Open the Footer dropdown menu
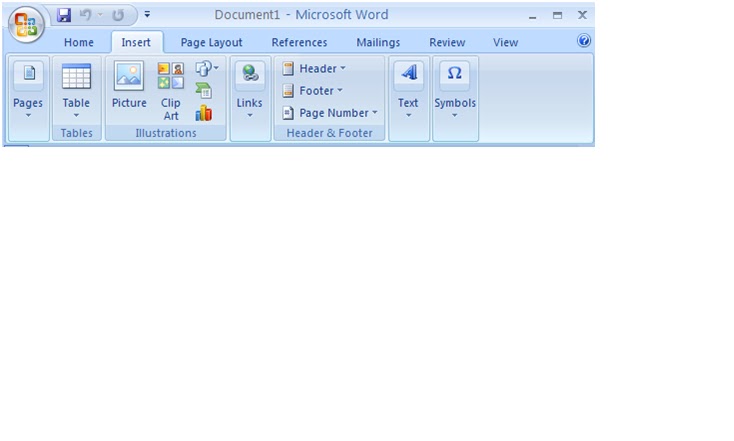The height and width of the screenshot is (441, 734). [x=340, y=90]
